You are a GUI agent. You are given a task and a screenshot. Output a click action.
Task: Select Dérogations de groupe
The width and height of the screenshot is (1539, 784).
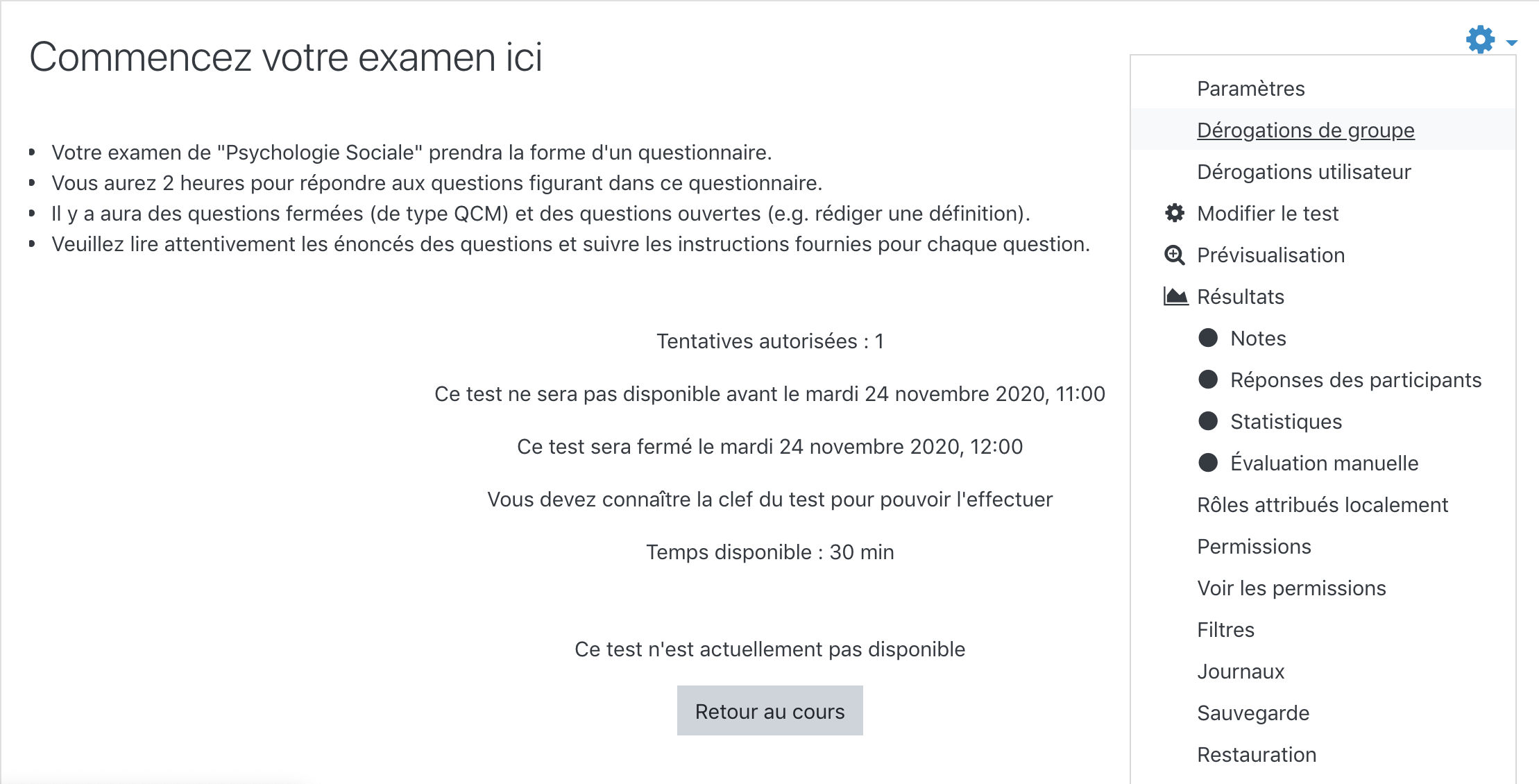coord(1305,130)
